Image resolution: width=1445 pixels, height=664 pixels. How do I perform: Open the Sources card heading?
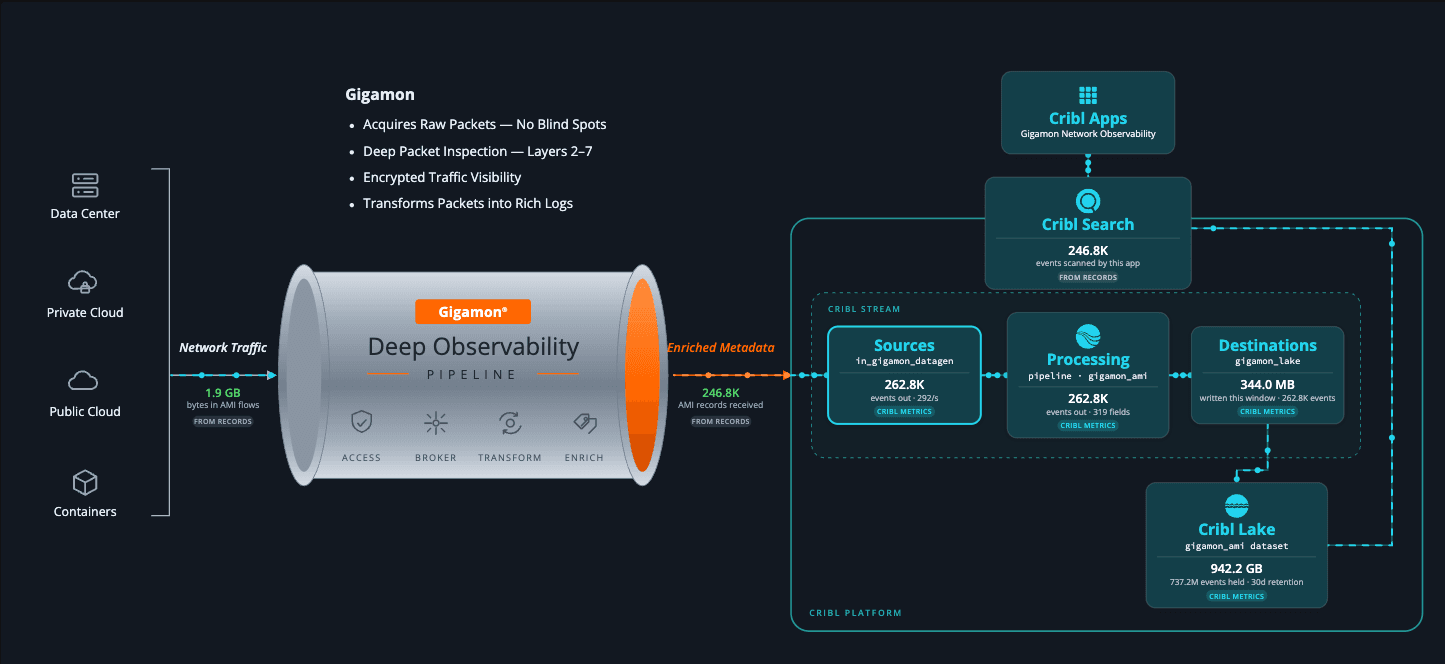[904, 345]
